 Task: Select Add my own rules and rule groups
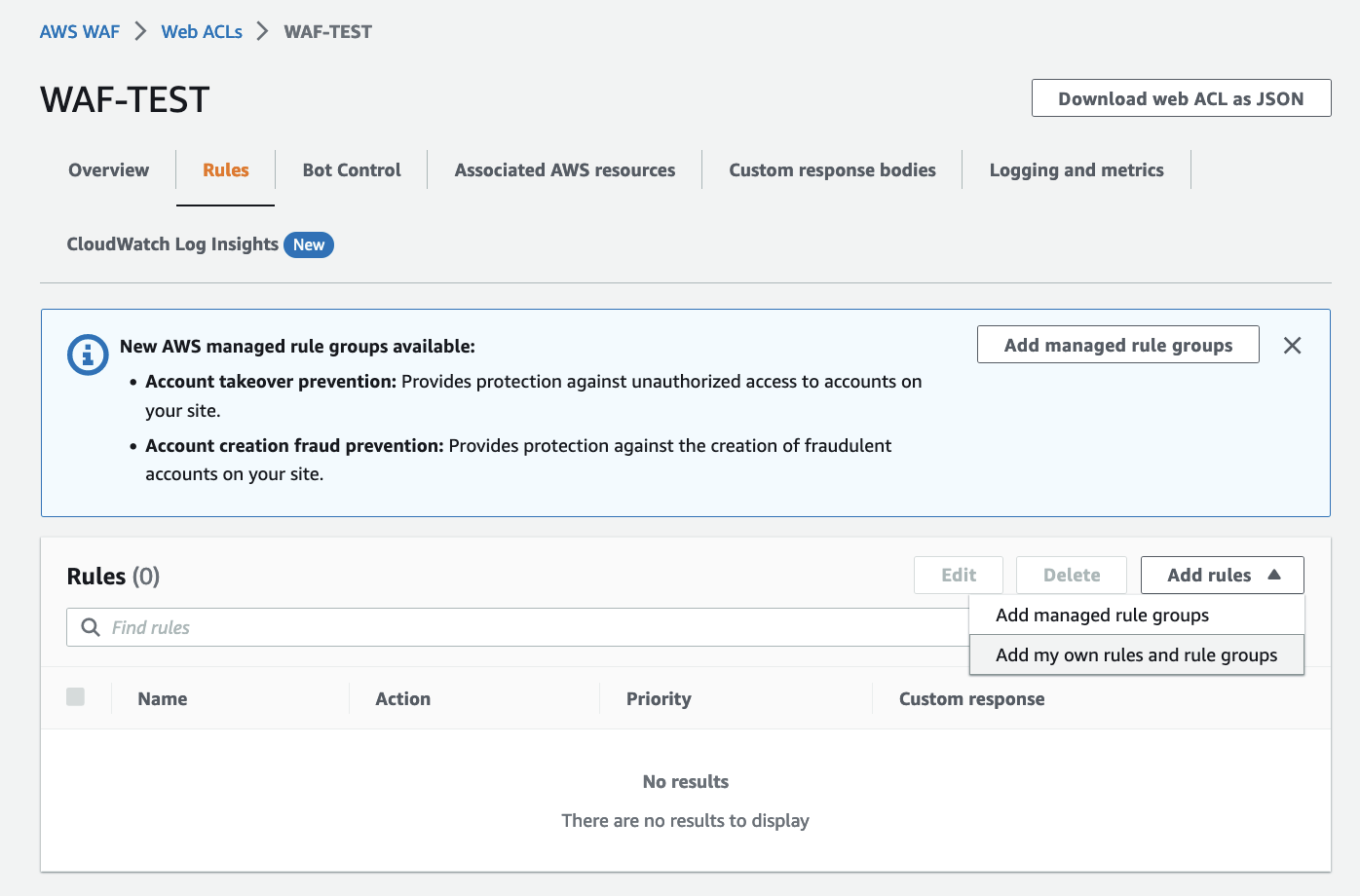[x=1136, y=655]
